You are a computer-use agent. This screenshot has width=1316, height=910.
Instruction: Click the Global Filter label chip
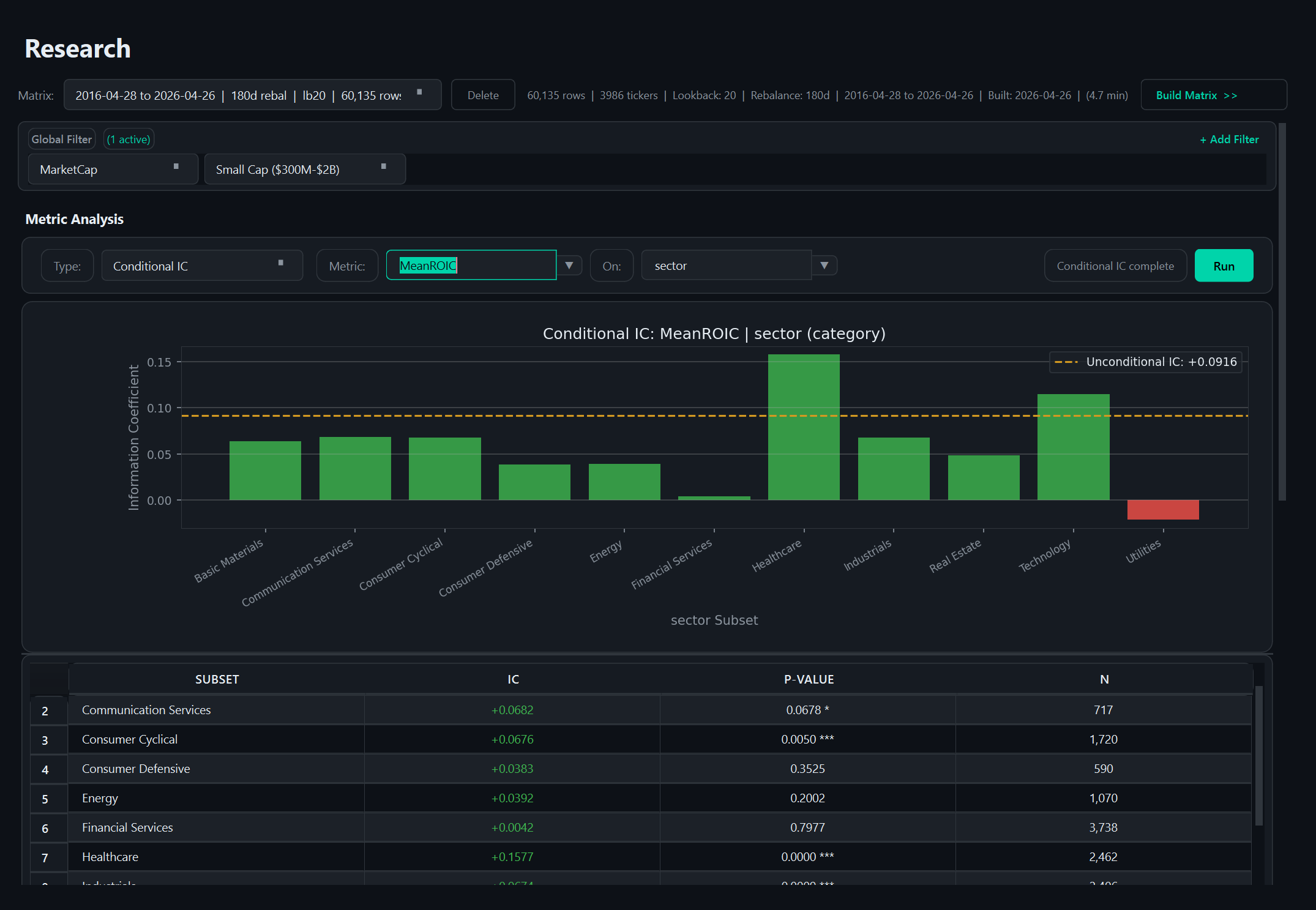[x=61, y=139]
